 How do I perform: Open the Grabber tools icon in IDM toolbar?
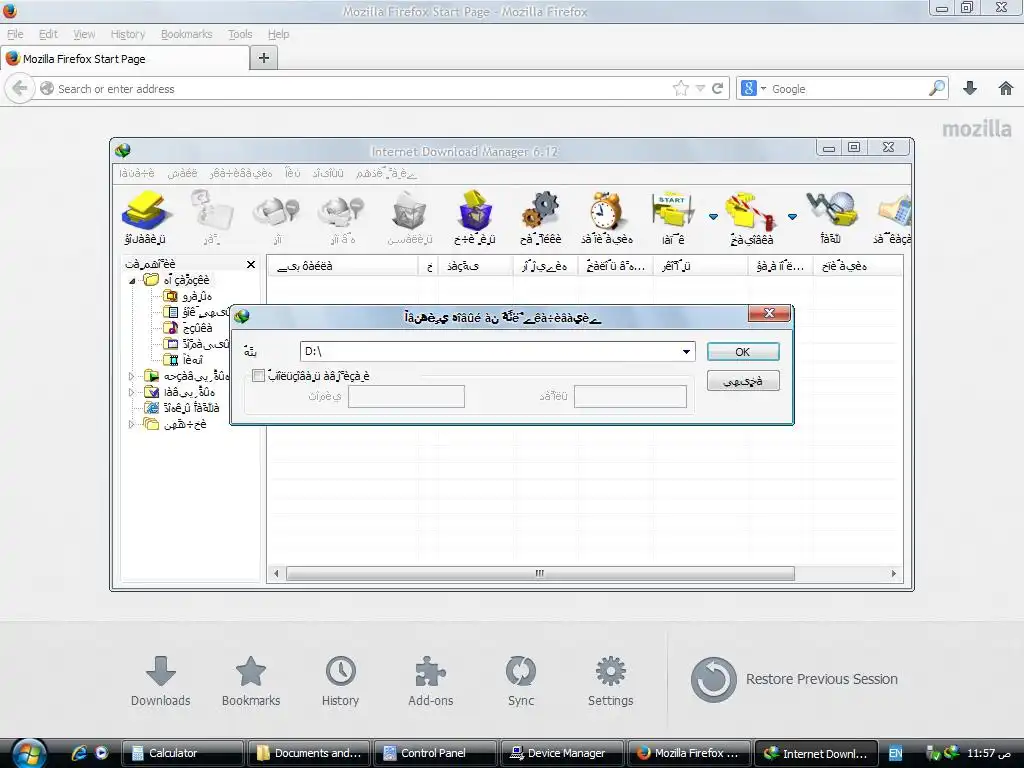pos(831,217)
